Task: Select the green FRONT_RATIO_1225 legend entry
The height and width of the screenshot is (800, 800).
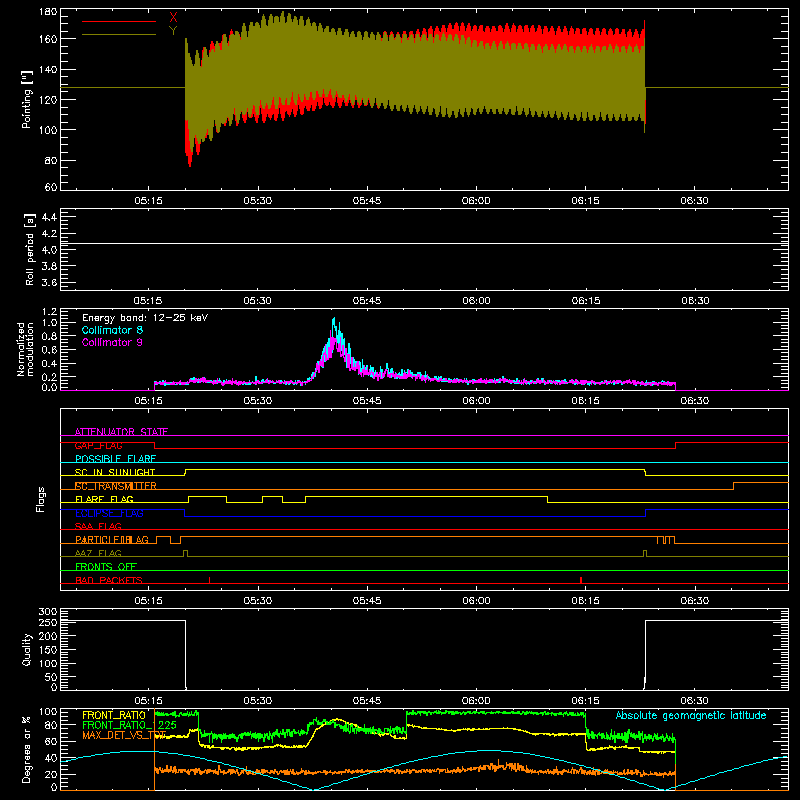Action: click(x=130, y=725)
